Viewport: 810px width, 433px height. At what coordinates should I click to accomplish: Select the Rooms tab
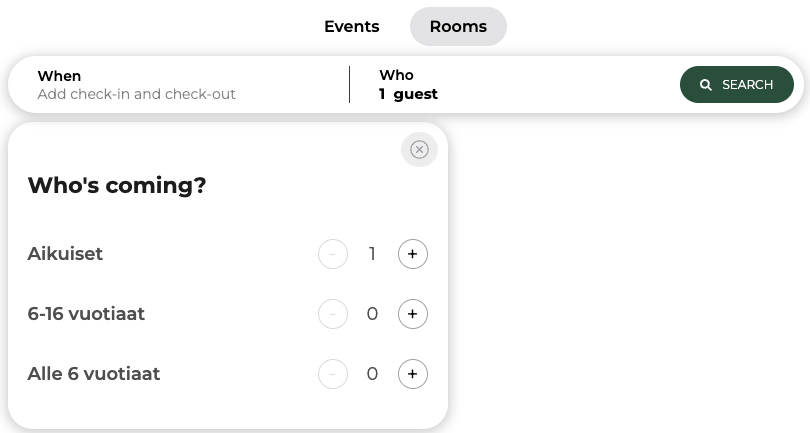tap(458, 26)
